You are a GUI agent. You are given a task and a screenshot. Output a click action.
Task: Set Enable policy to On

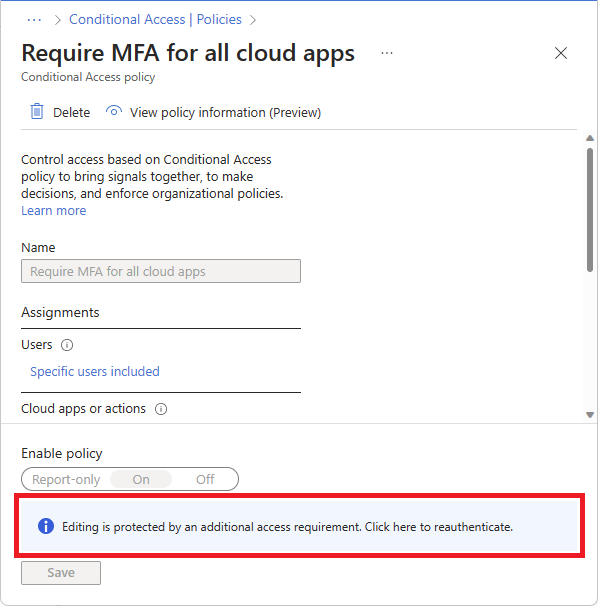(x=141, y=479)
